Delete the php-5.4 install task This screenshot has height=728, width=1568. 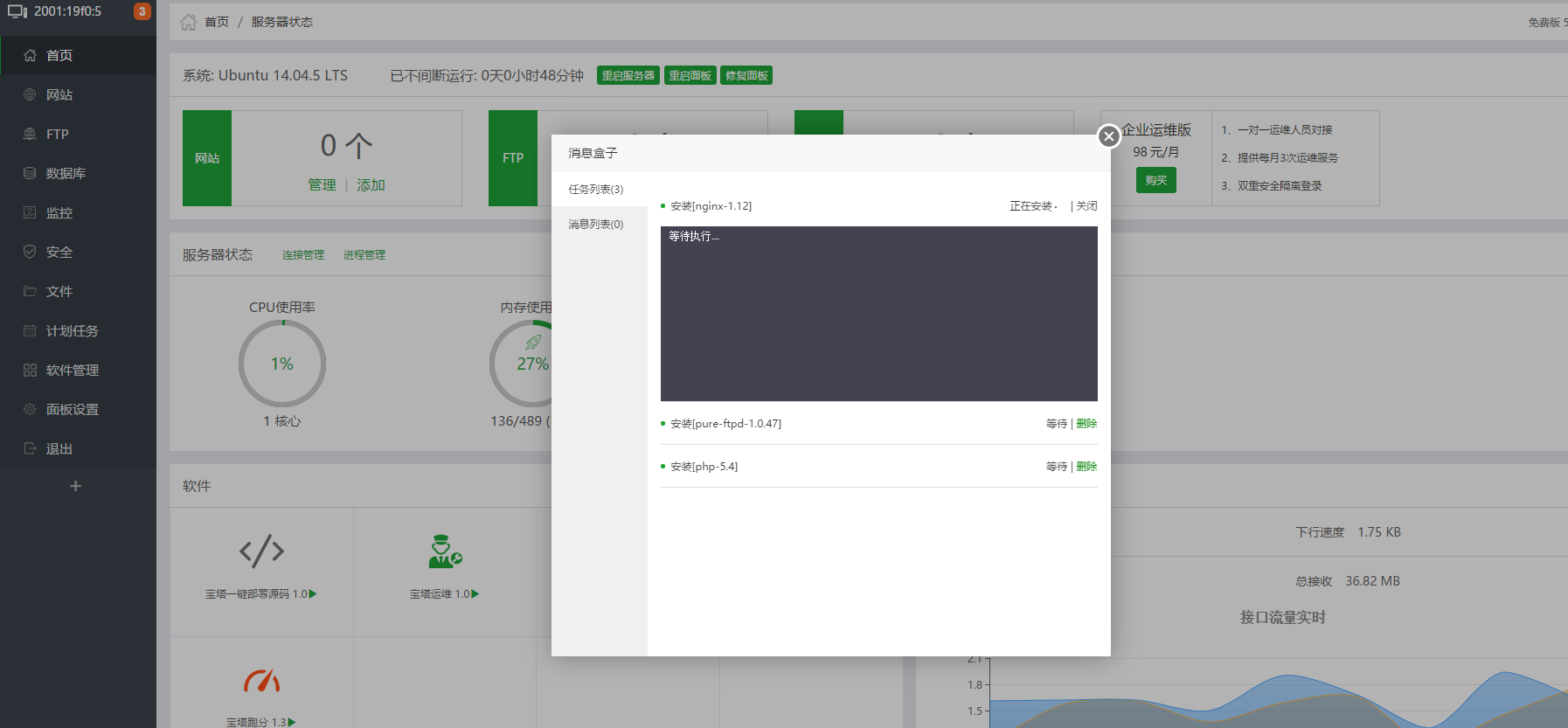[1086, 467]
